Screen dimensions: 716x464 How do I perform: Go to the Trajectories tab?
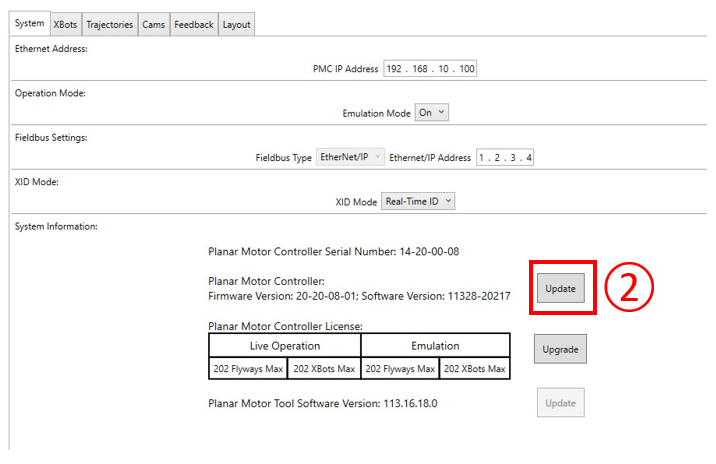click(109, 24)
